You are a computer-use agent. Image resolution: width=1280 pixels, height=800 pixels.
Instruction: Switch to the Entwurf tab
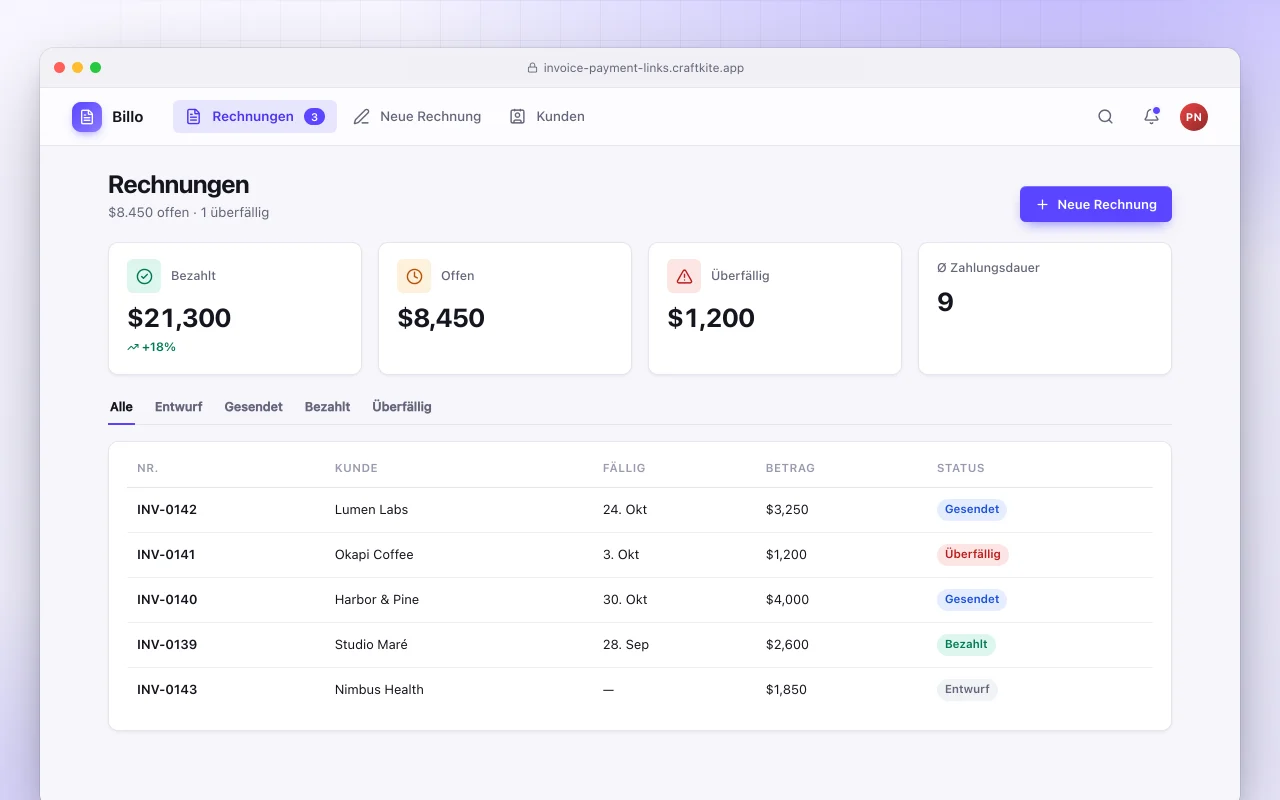pos(179,407)
